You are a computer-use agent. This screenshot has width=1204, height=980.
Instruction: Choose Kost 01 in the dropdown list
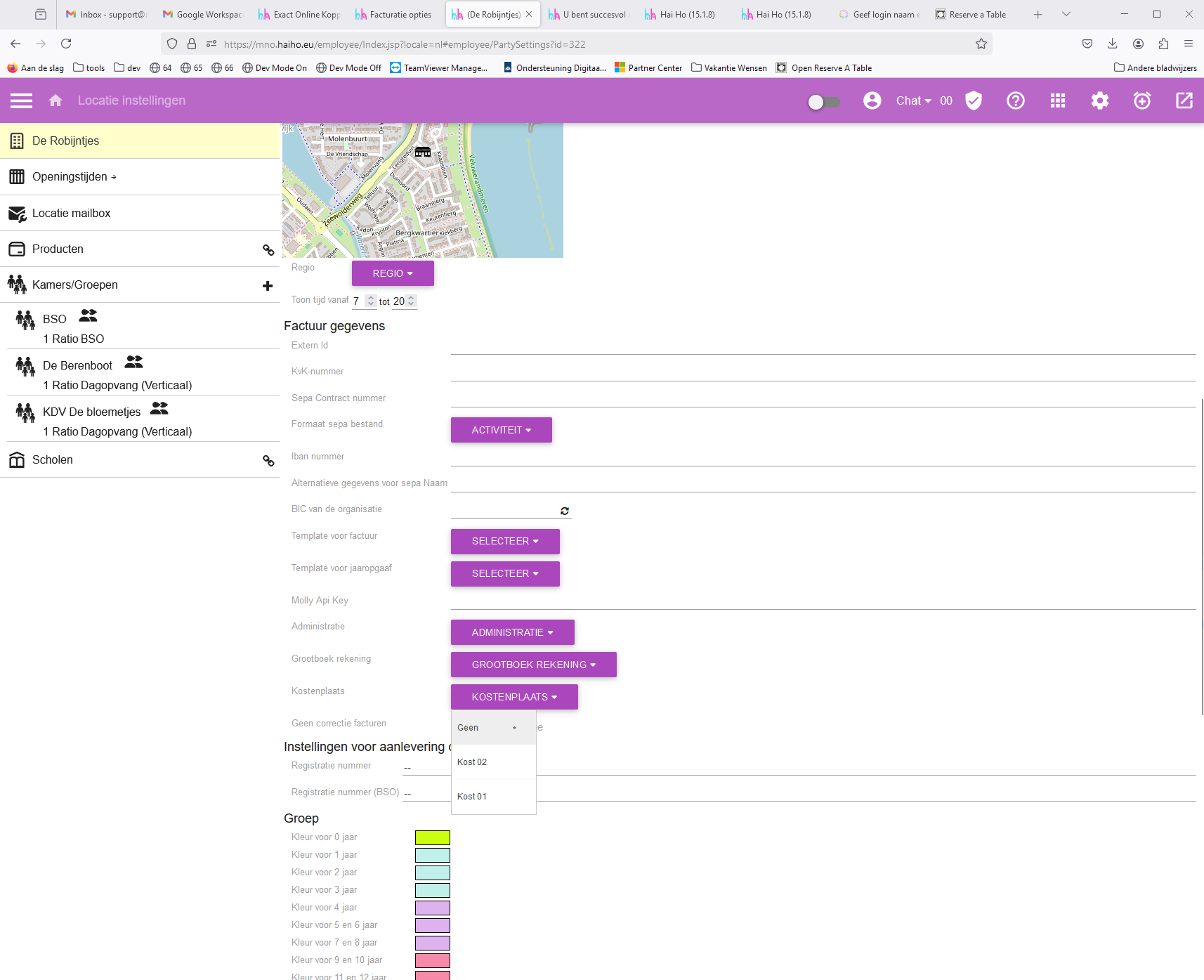click(472, 797)
